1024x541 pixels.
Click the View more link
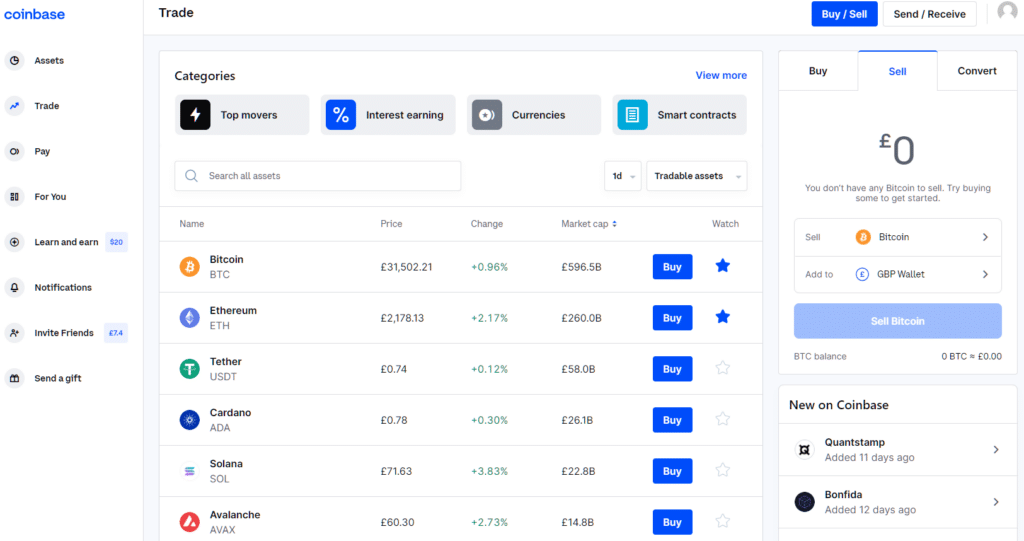pyautogui.click(x=721, y=75)
